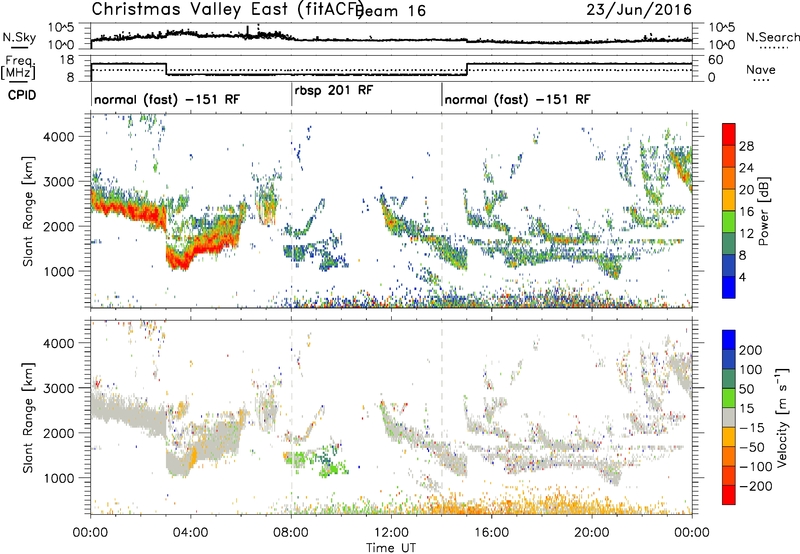Click the 'CPID' row label
Viewport: 800px width, 554px height.
(x=22, y=95)
